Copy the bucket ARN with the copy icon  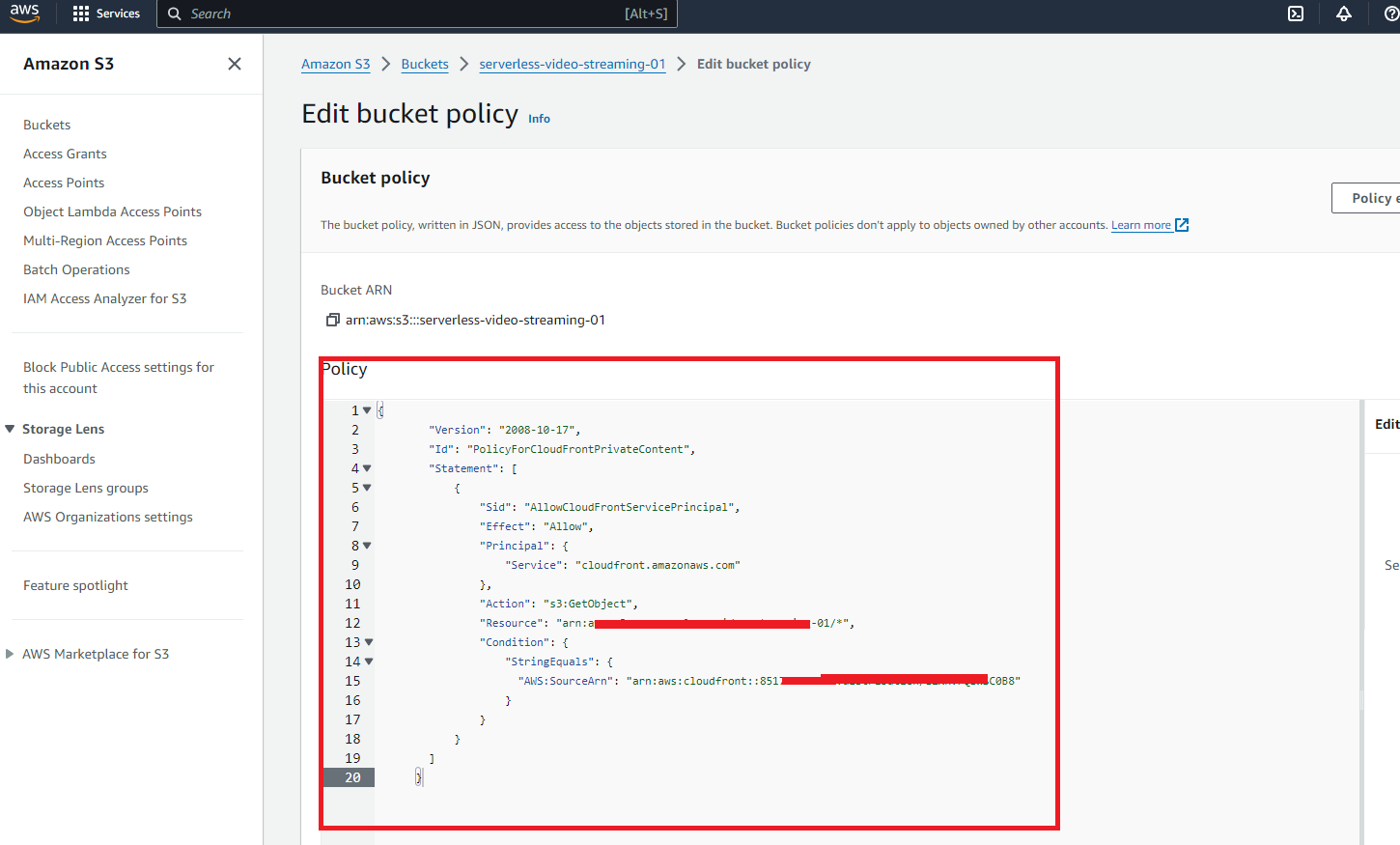[333, 320]
